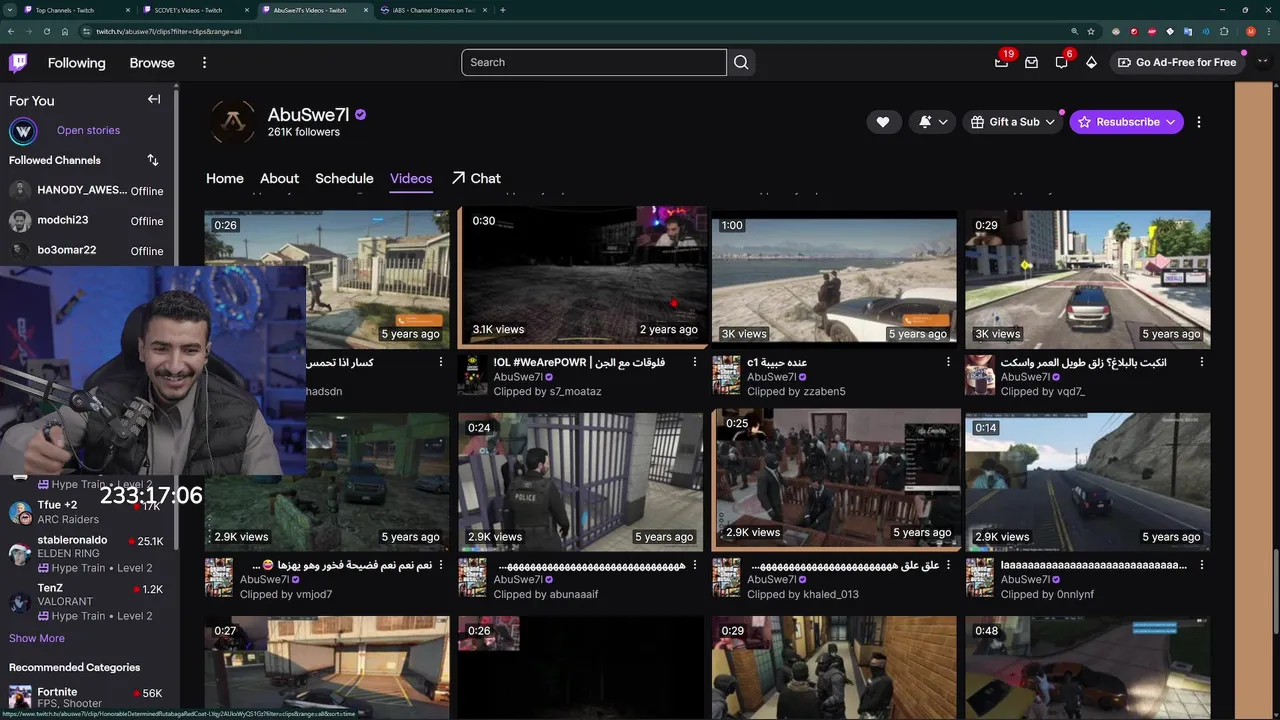
Task: Open the Get Bits diamond icon
Action: (x=1091, y=62)
